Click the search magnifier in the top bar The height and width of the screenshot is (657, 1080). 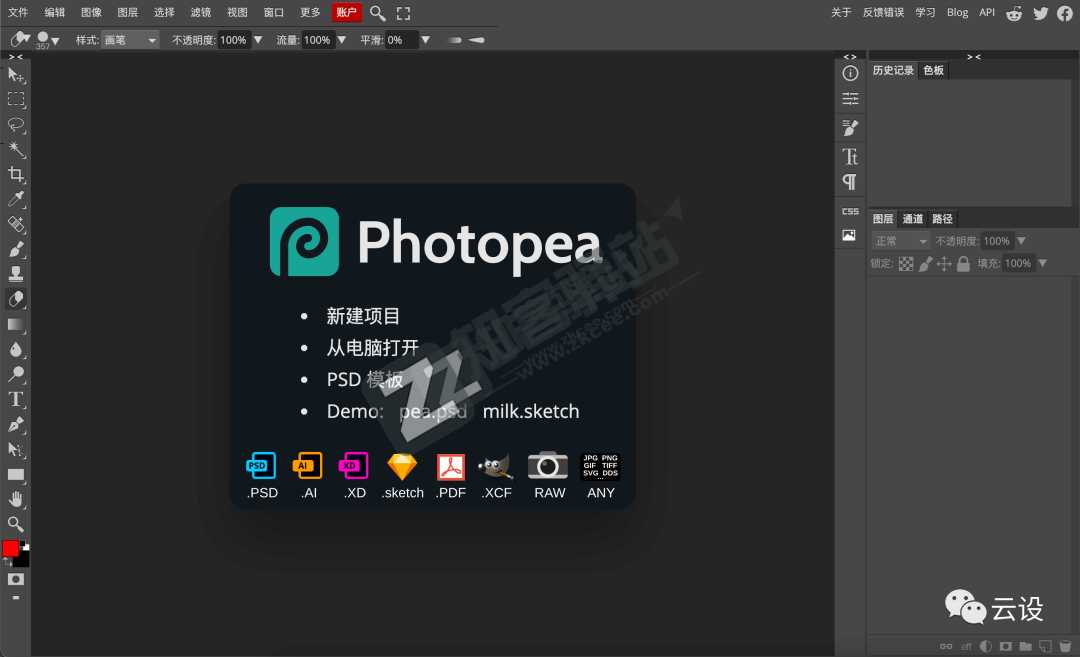(377, 12)
